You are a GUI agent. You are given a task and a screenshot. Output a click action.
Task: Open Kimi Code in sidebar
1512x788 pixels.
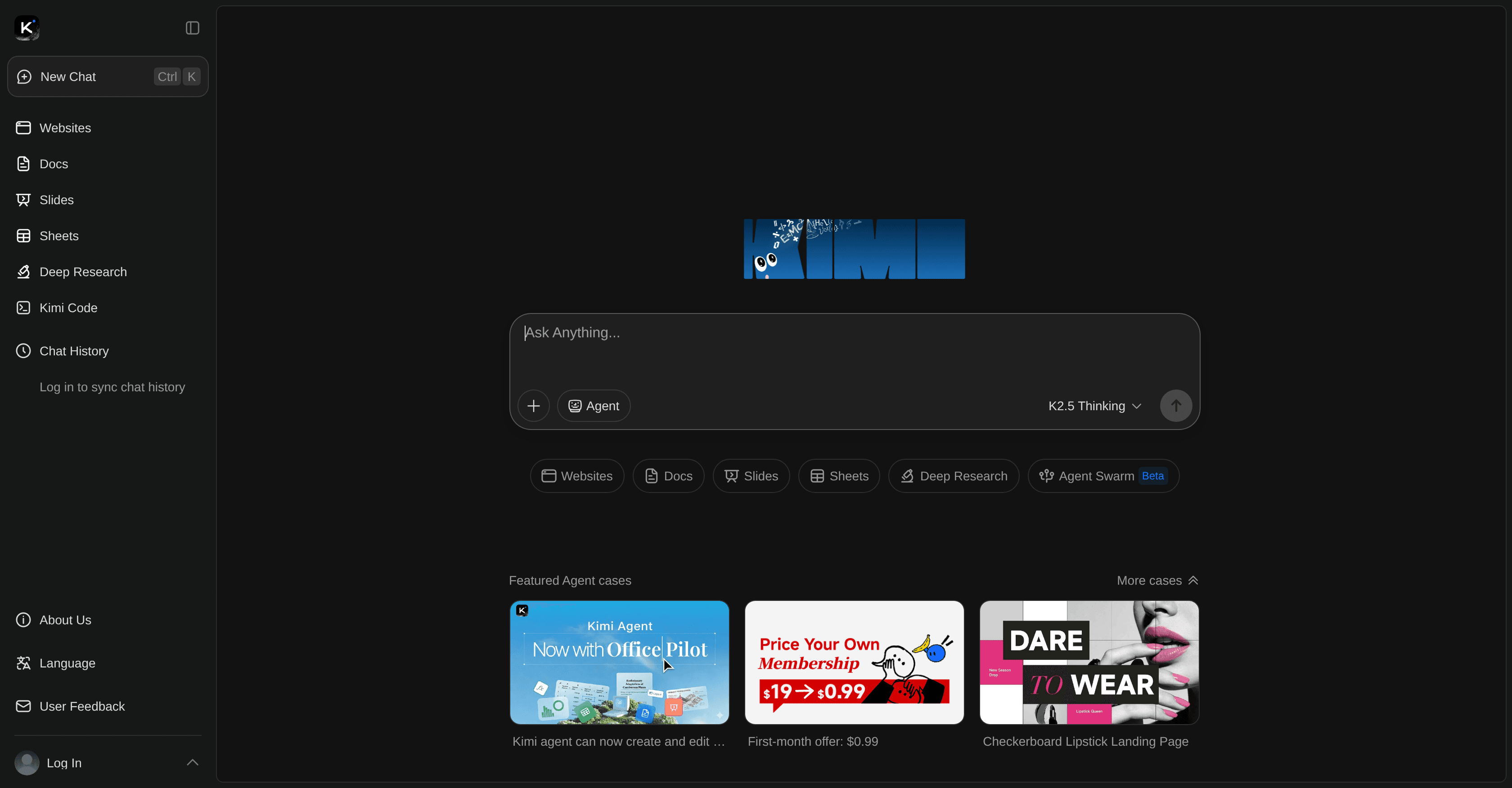coord(68,308)
